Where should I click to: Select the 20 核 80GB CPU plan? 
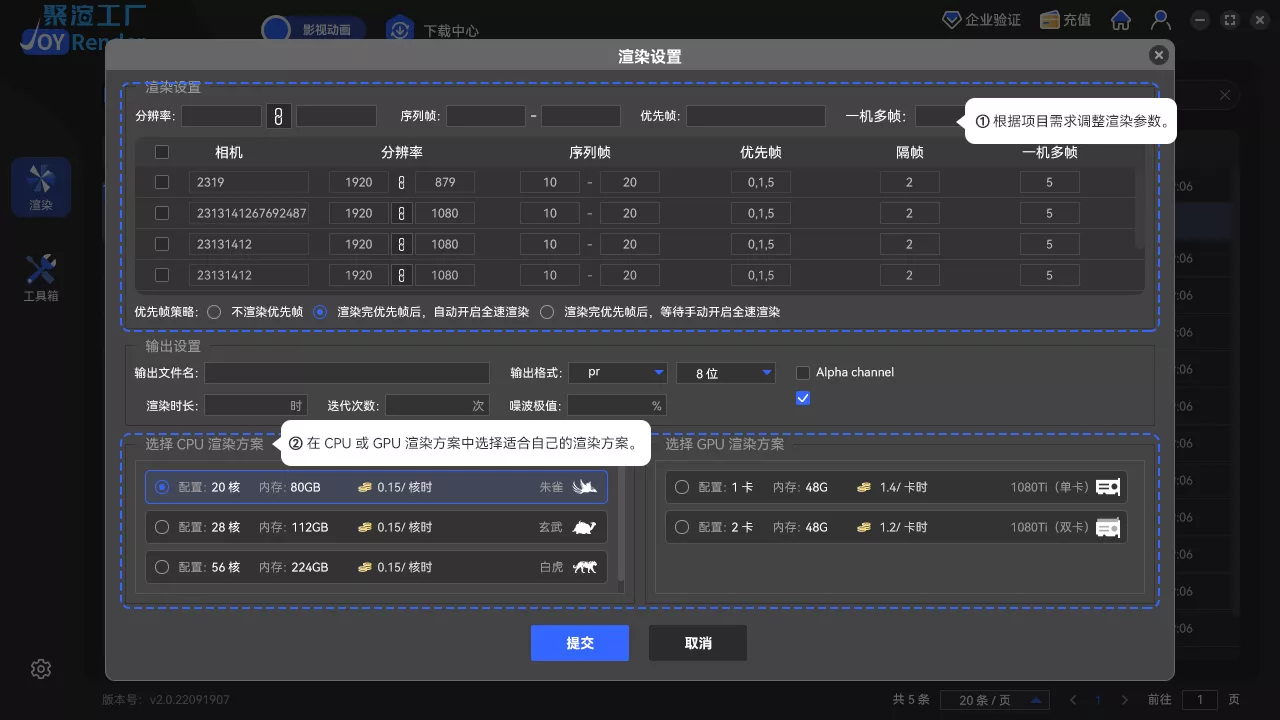click(x=376, y=487)
